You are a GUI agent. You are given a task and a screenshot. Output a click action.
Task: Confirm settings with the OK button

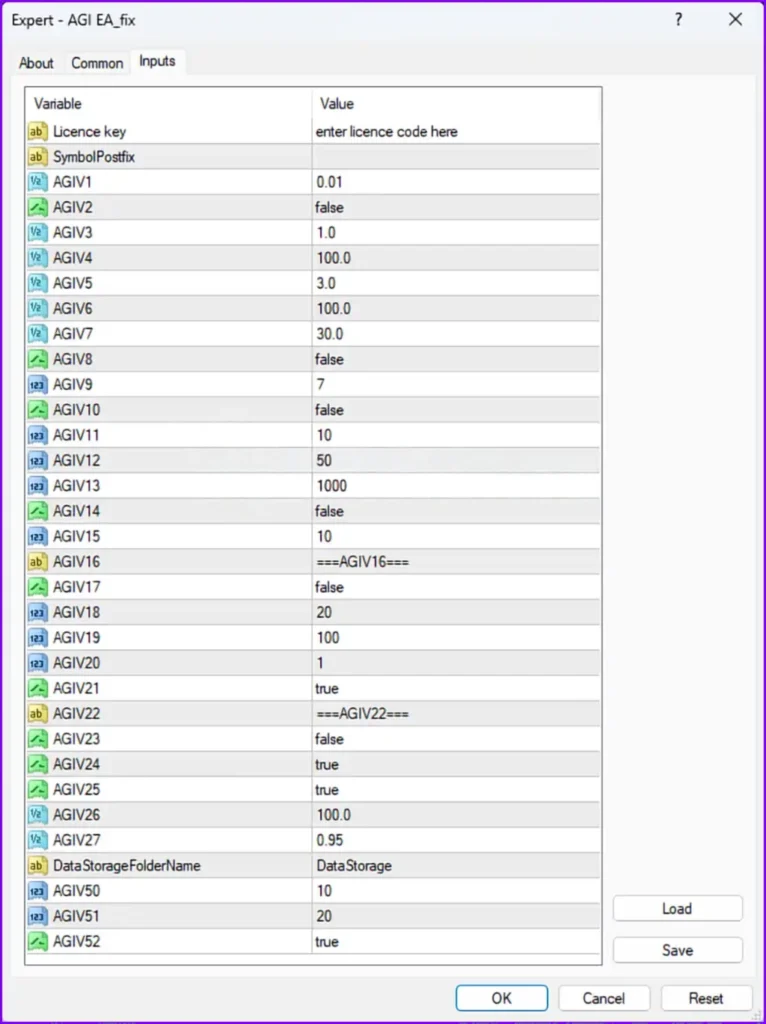[502, 998]
